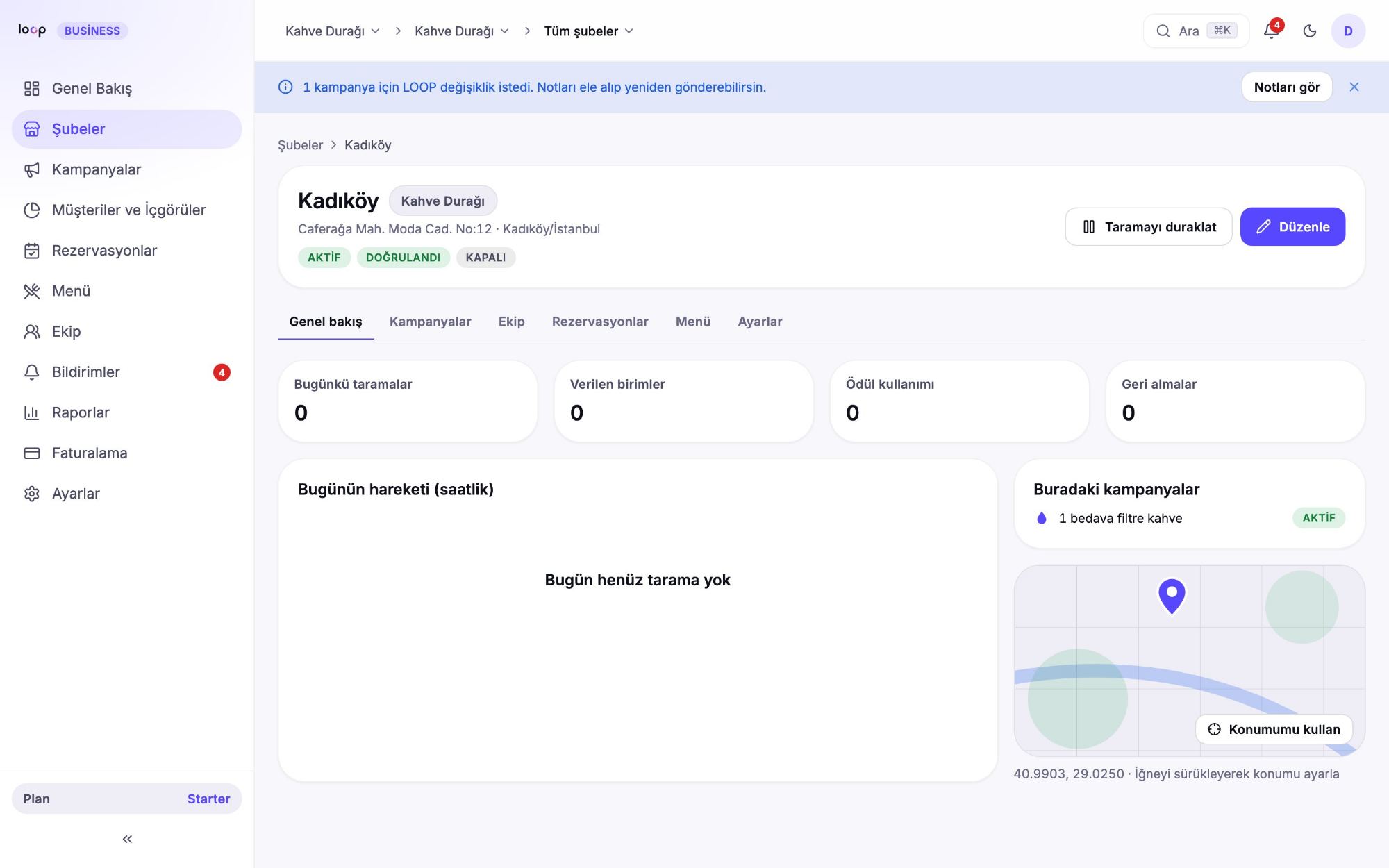Click the BUSINESS badge next to logo
This screenshot has width=1389, height=868.
click(x=92, y=31)
